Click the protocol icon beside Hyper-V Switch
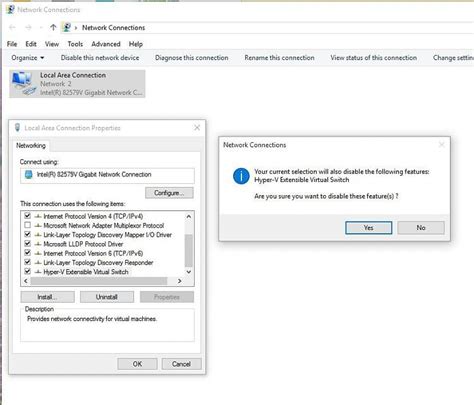This screenshot has width=474, height=405. (x=38, y=272)
